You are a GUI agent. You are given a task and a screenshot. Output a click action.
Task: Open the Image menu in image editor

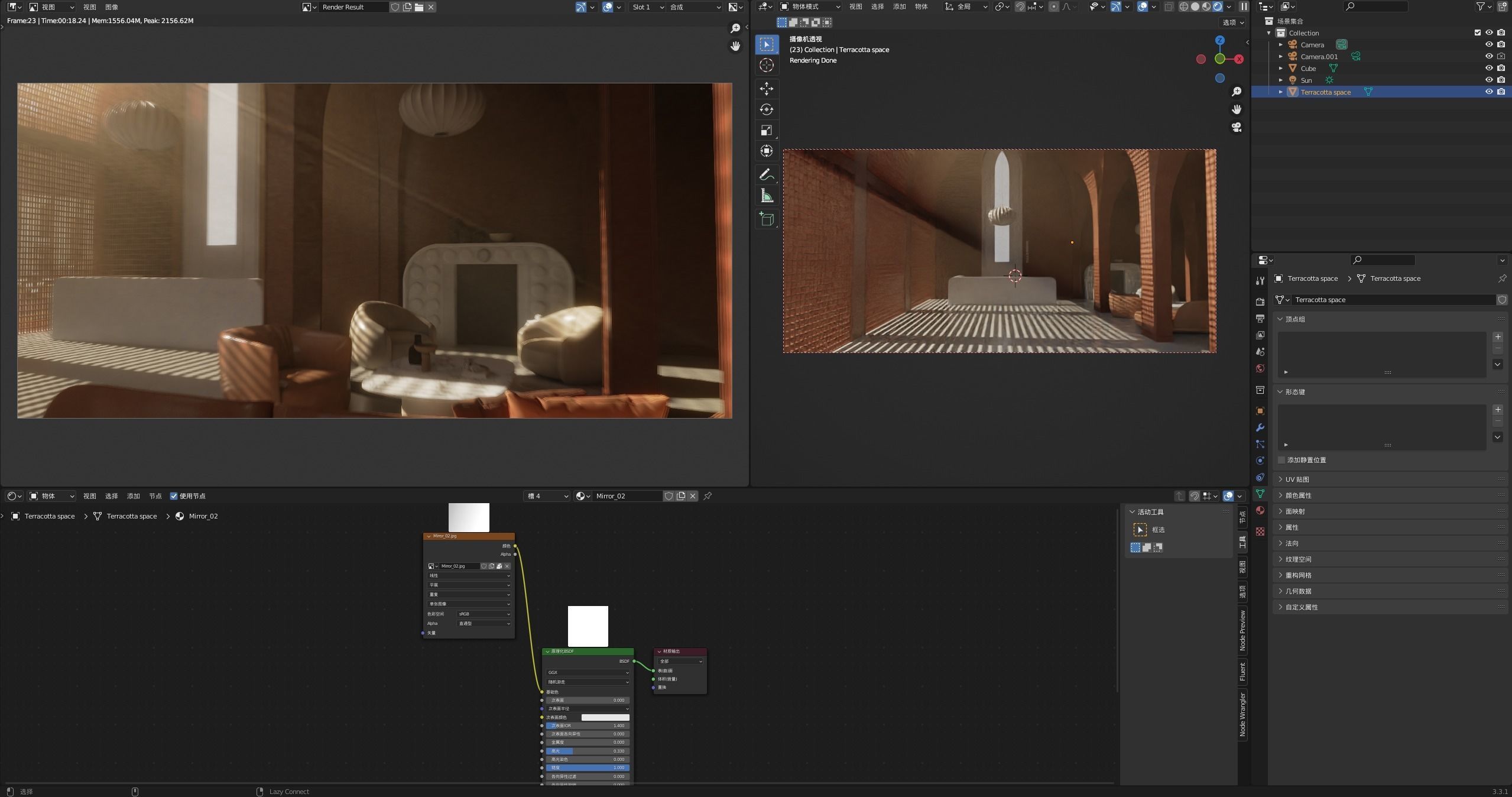click(111, 7)
